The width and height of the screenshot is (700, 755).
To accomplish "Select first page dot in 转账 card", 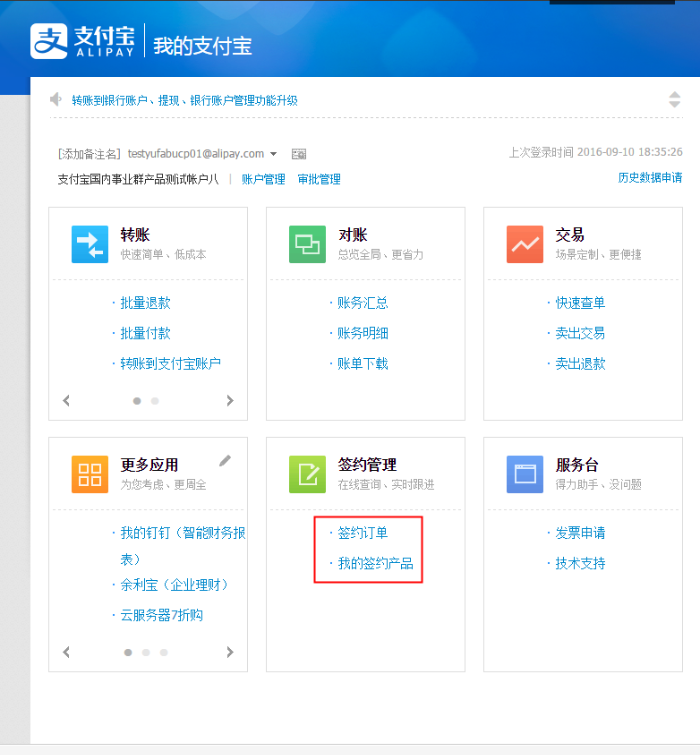I will (x=137, y=401).
